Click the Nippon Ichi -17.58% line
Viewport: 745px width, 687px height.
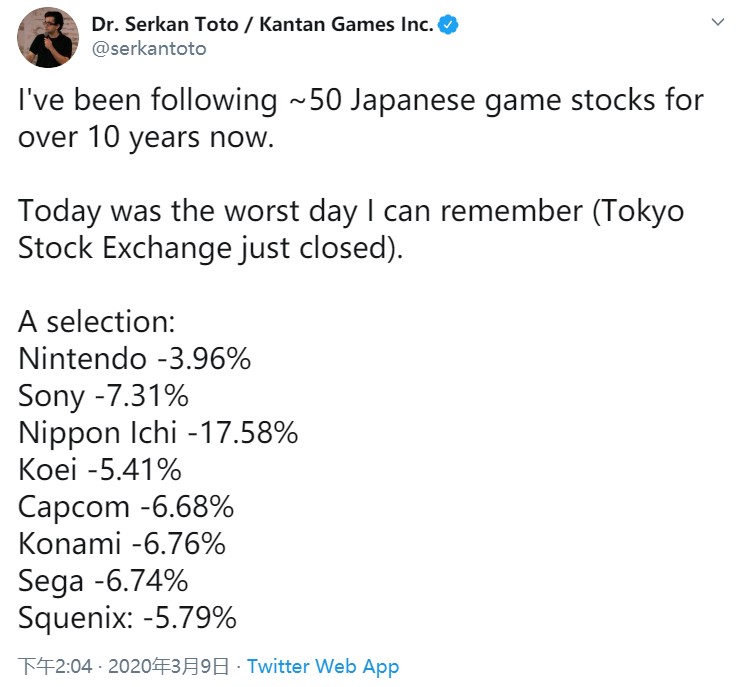pyautogui.click(x=158, y=433)
